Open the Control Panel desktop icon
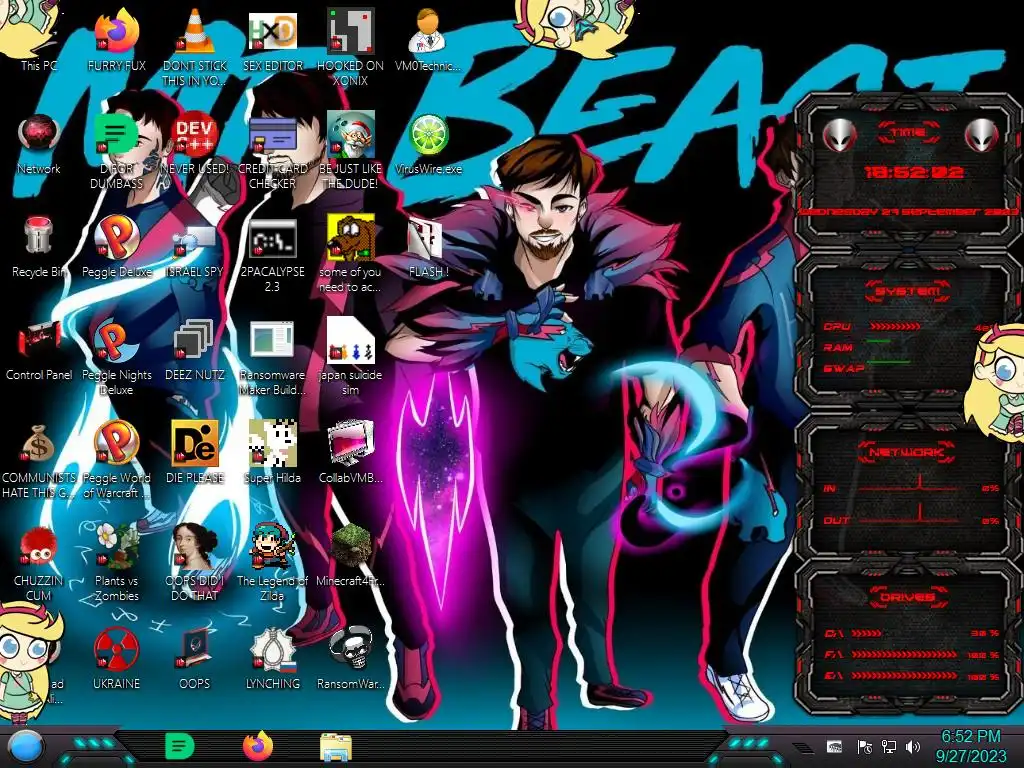 click(x=39, y=349)
